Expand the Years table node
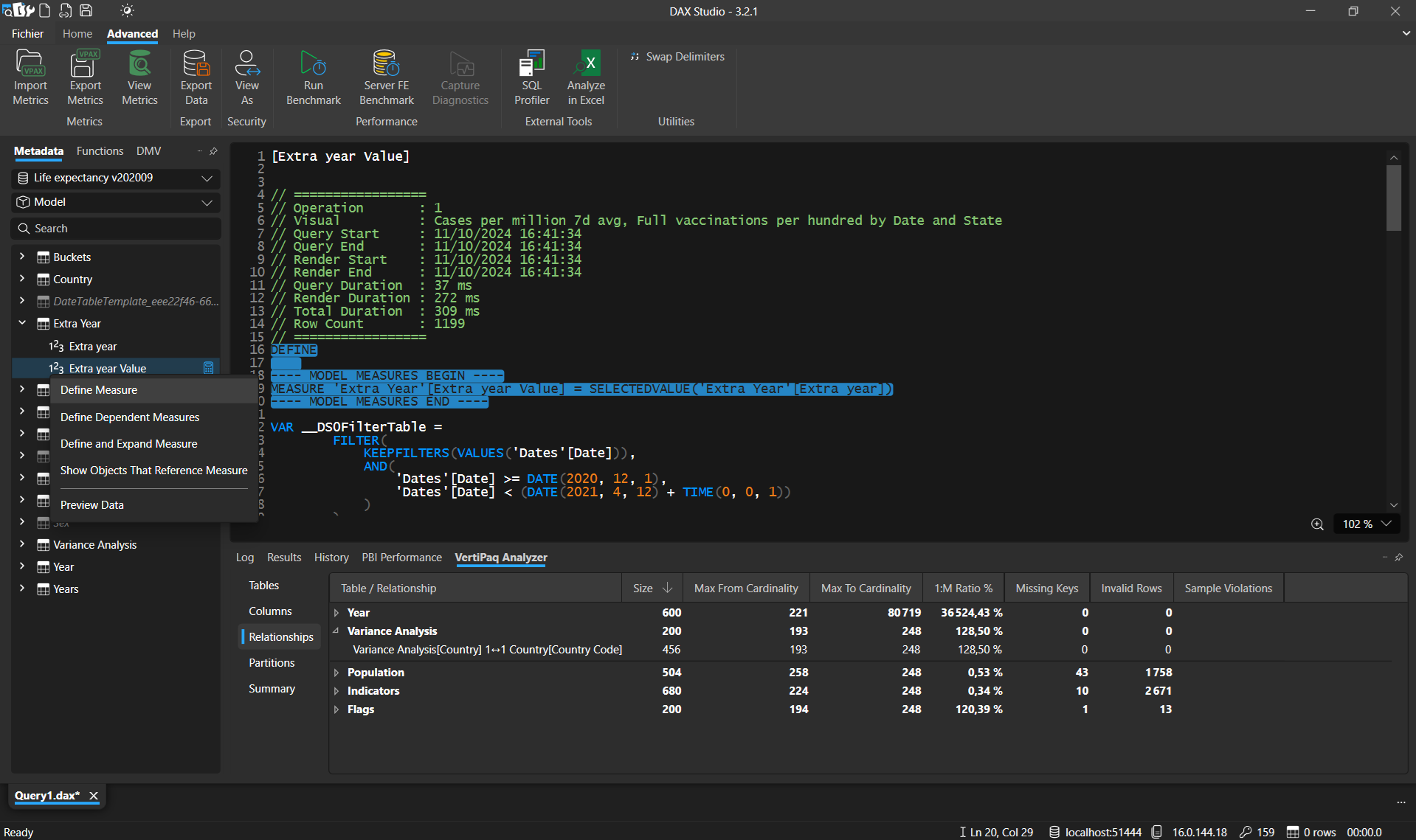 [22, 589]
